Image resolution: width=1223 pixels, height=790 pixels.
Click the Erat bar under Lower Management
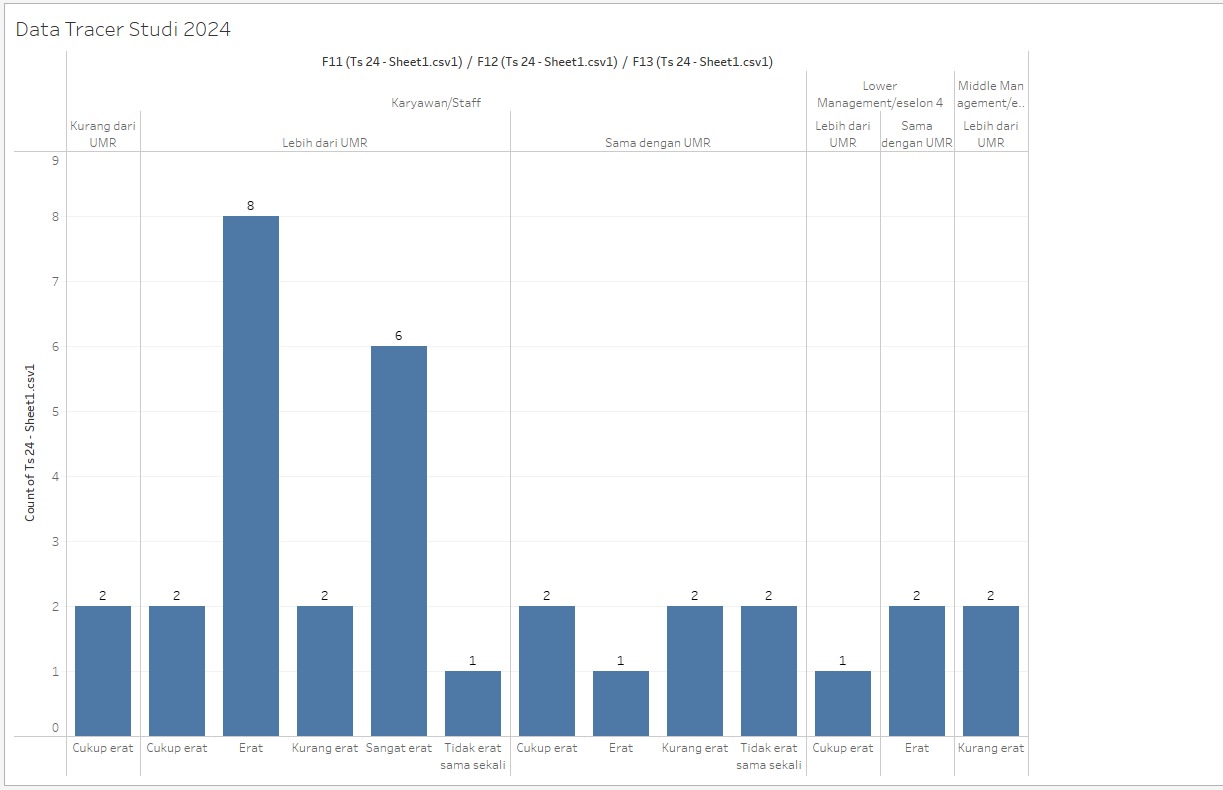point(917,671)
